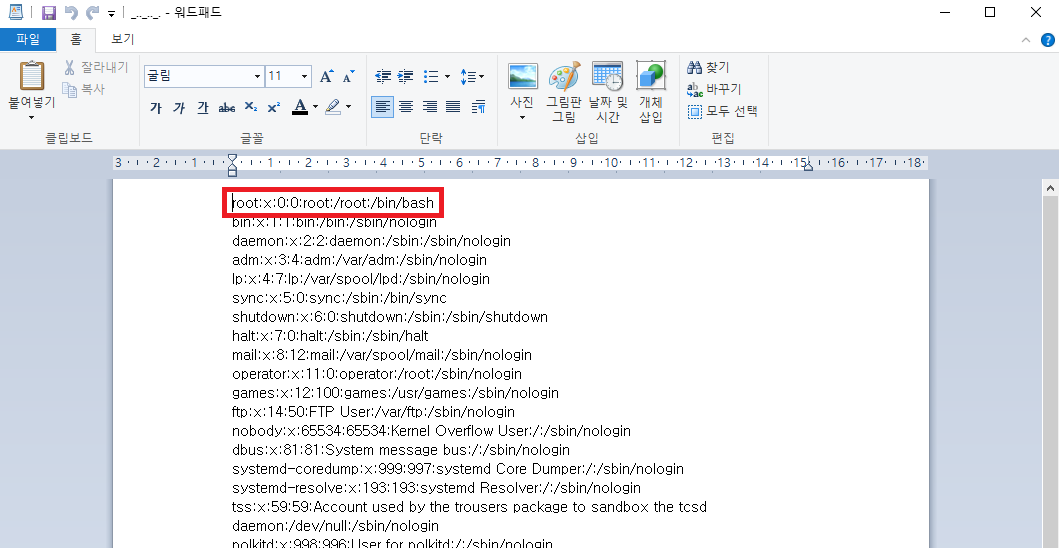
Task: Toggle subscript X₂ formatting
Action: 251,107
